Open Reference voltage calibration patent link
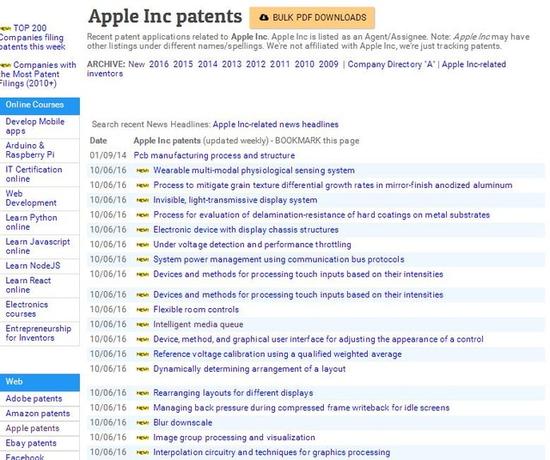The image size is (550, 460). (x=277, y=354)
